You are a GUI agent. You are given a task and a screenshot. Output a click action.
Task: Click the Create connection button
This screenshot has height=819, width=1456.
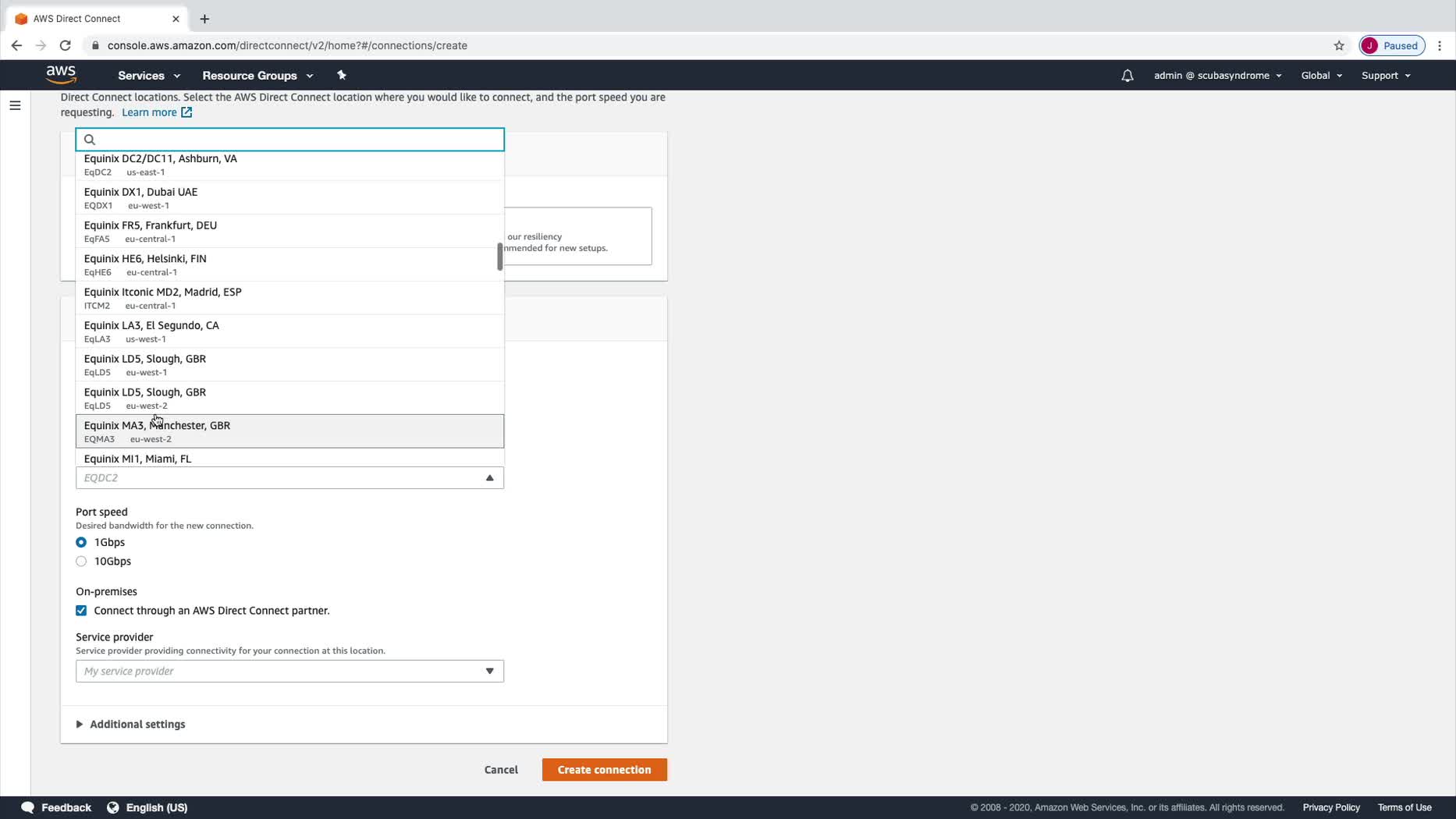(x=605, y=770)
